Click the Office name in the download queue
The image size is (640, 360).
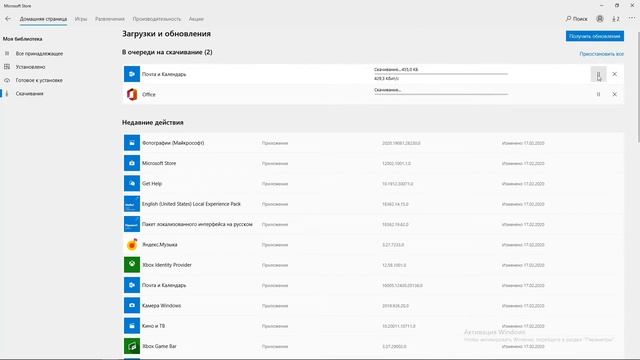point(149,94)
